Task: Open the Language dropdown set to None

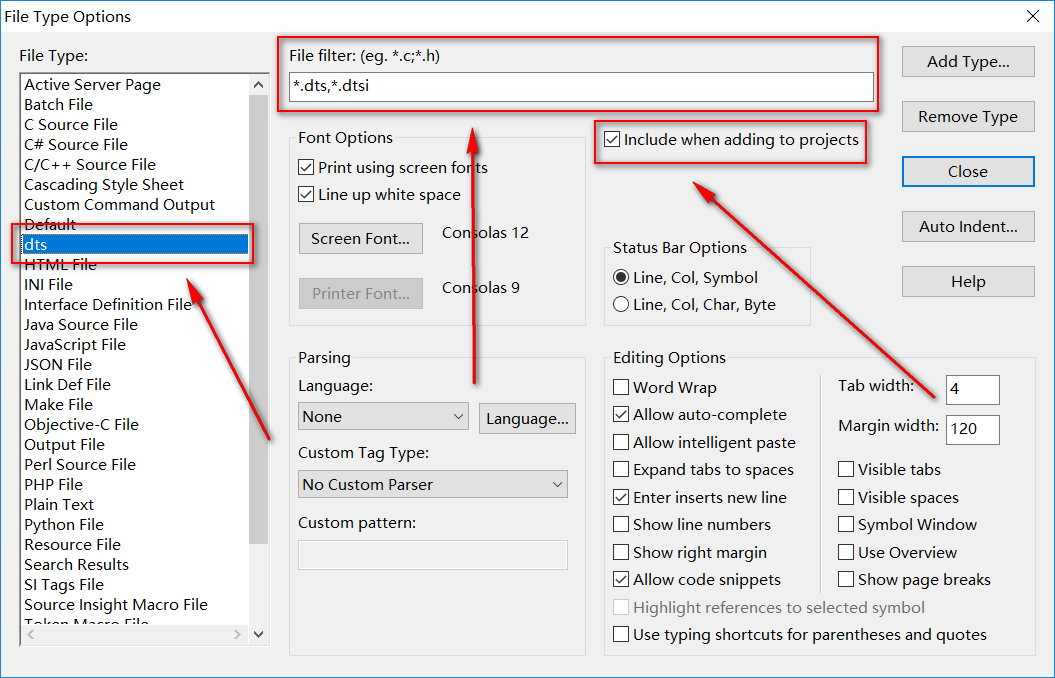Action: point(383,416)
